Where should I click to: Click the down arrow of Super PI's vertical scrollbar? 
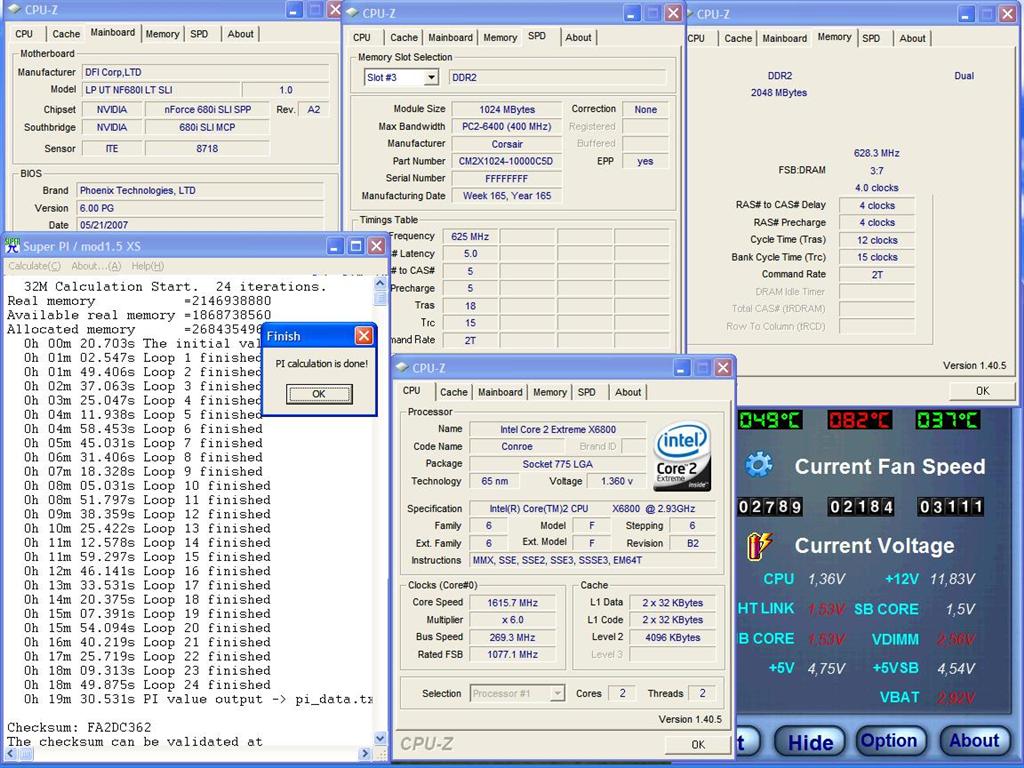380,739
